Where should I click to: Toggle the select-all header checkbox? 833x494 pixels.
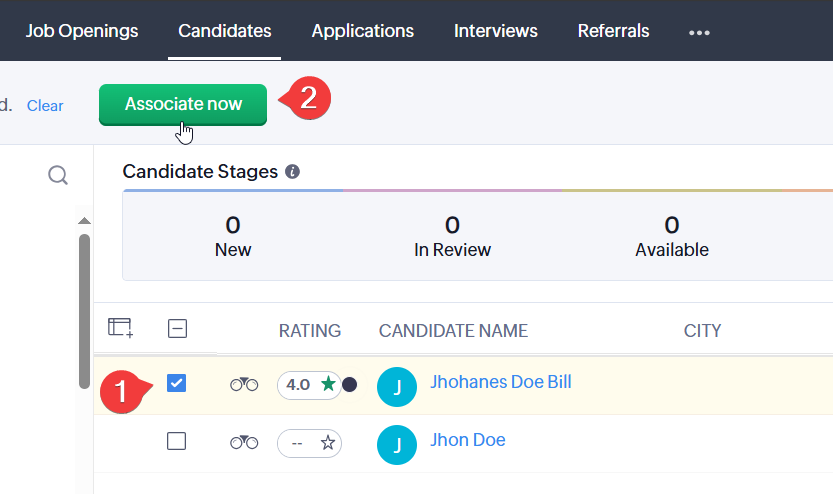click(178, 329)
